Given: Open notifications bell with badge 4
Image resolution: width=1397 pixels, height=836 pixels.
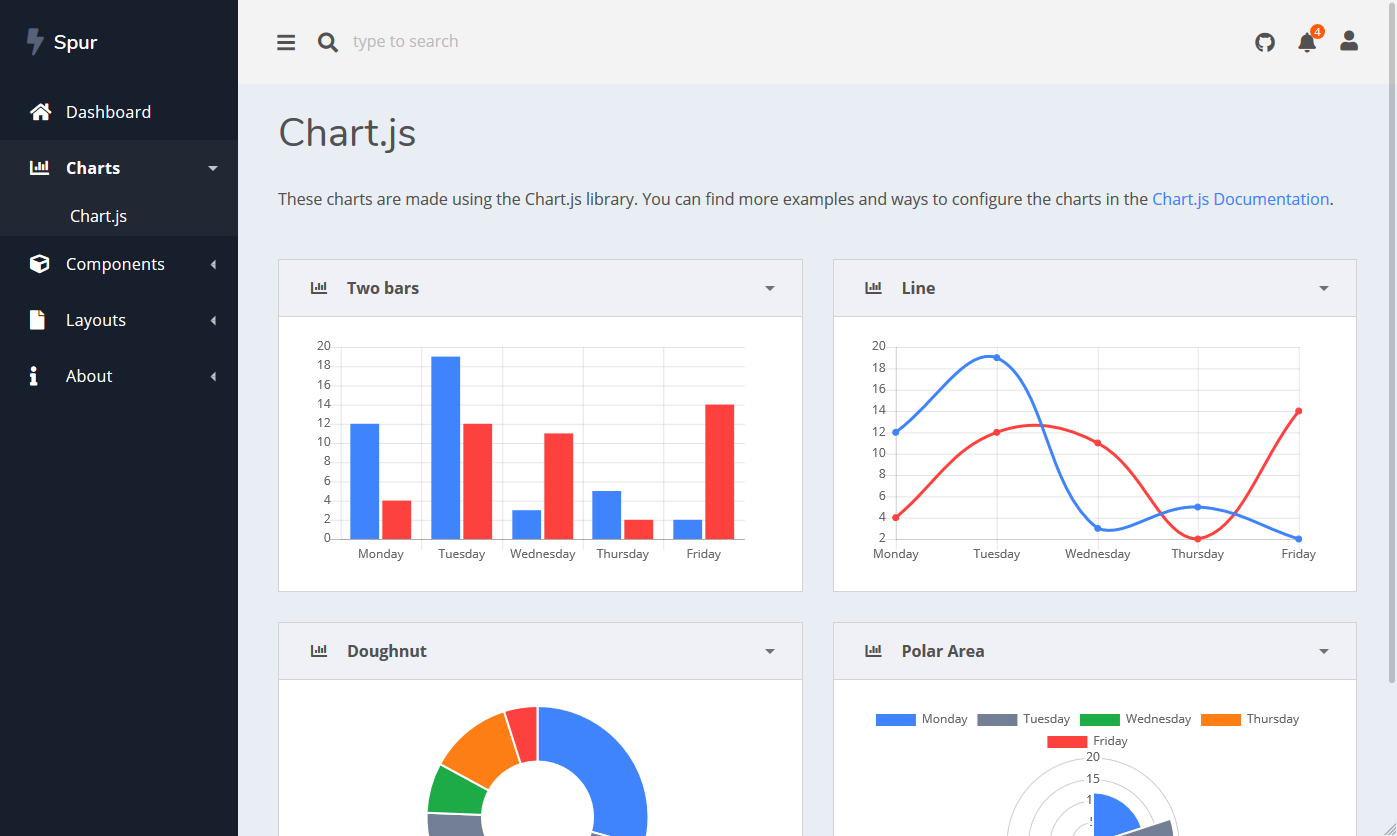Looking at the screenshot, I should (1308, 41).
